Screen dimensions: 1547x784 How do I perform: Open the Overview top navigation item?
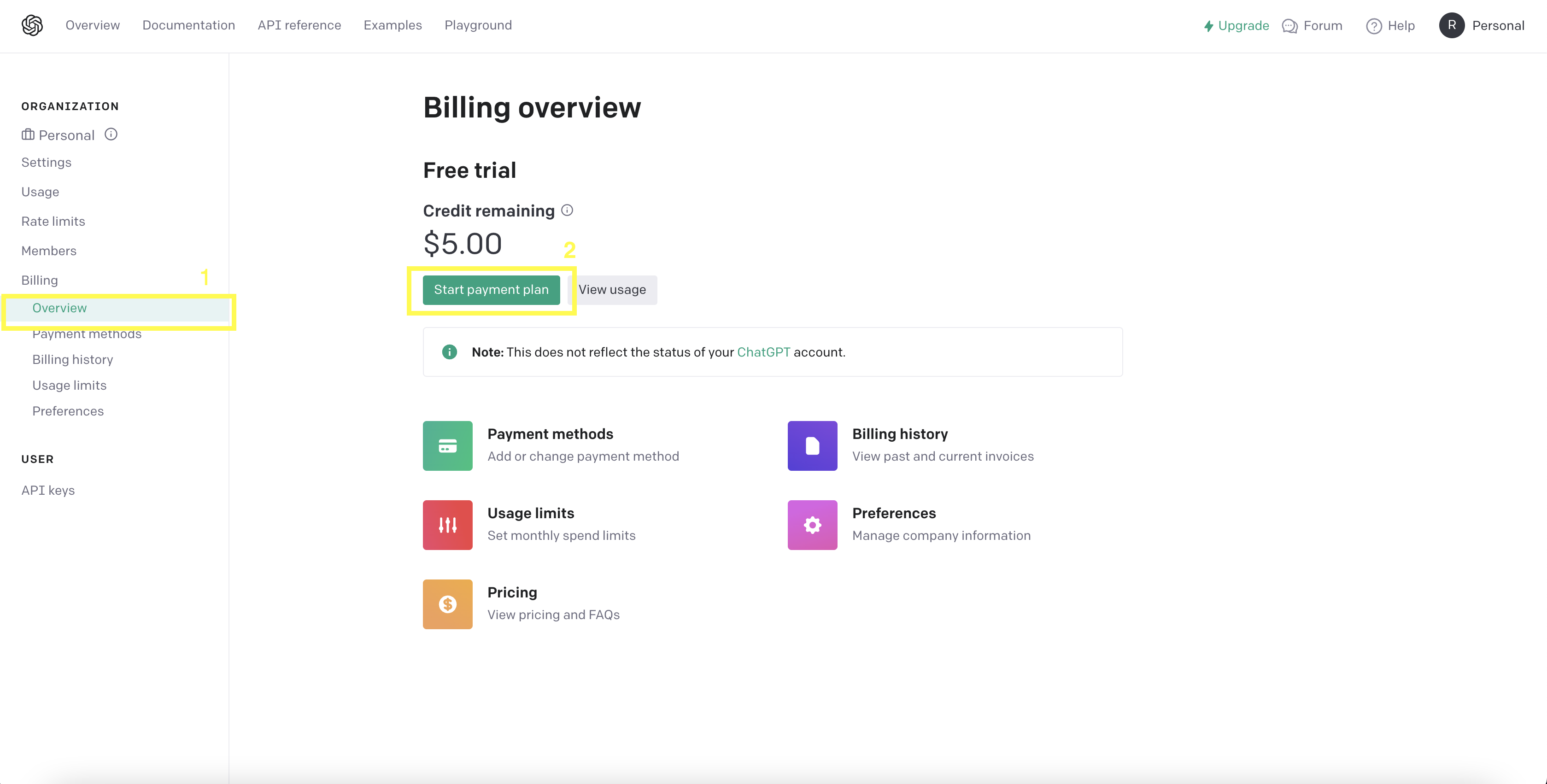point(93,25)
